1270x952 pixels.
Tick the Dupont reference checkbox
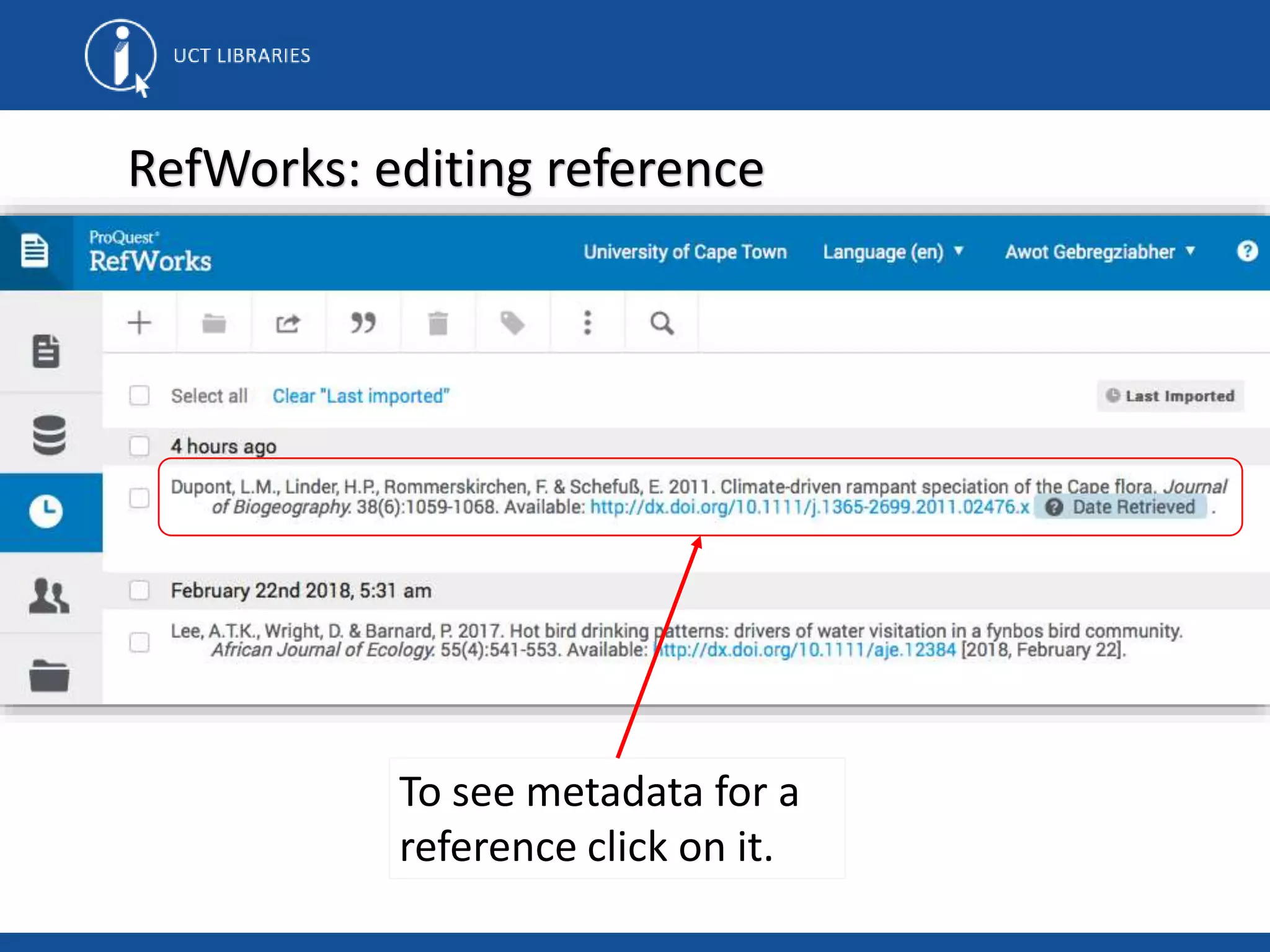(140, 498)
